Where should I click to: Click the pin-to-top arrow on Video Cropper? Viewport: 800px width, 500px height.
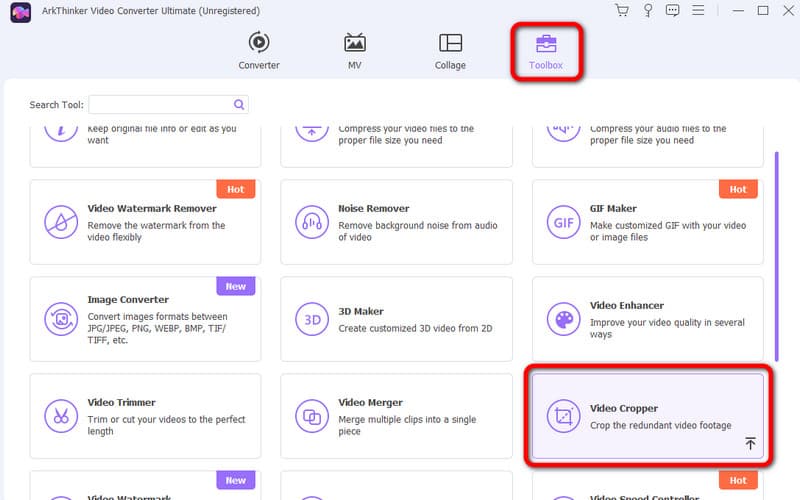pyautogui.click(x=750, y=443)
